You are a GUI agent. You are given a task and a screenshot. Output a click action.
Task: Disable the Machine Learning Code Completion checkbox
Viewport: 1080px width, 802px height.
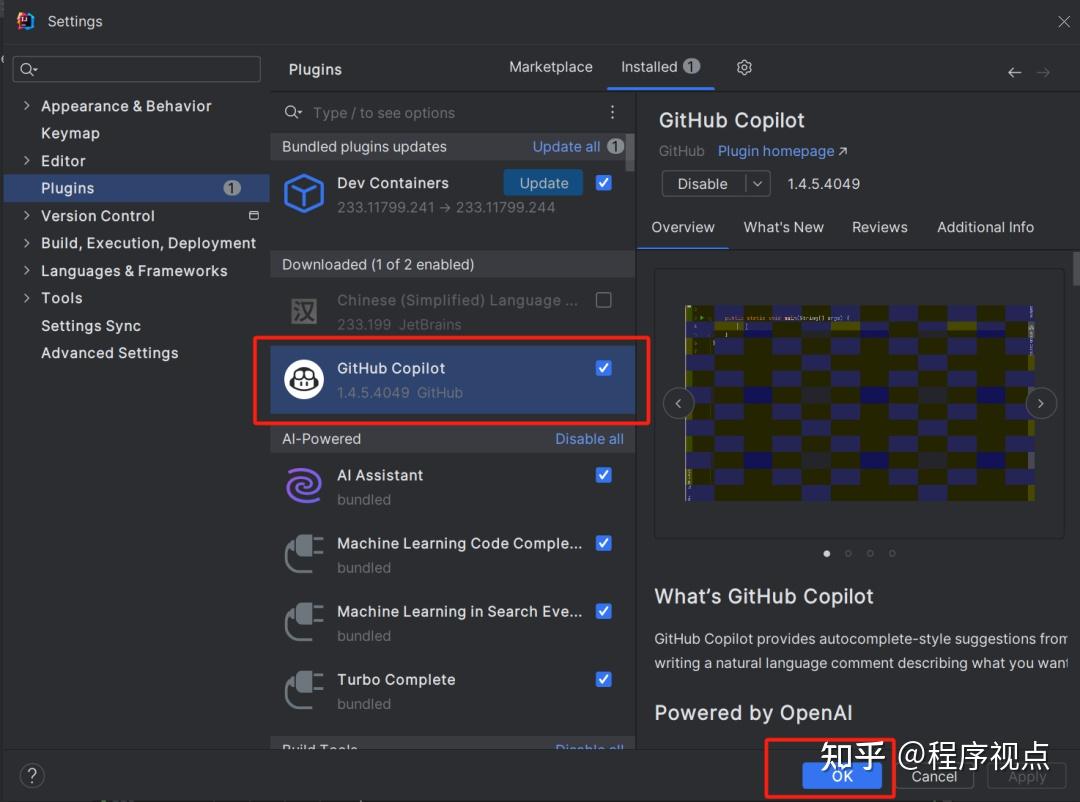(603, 543)
